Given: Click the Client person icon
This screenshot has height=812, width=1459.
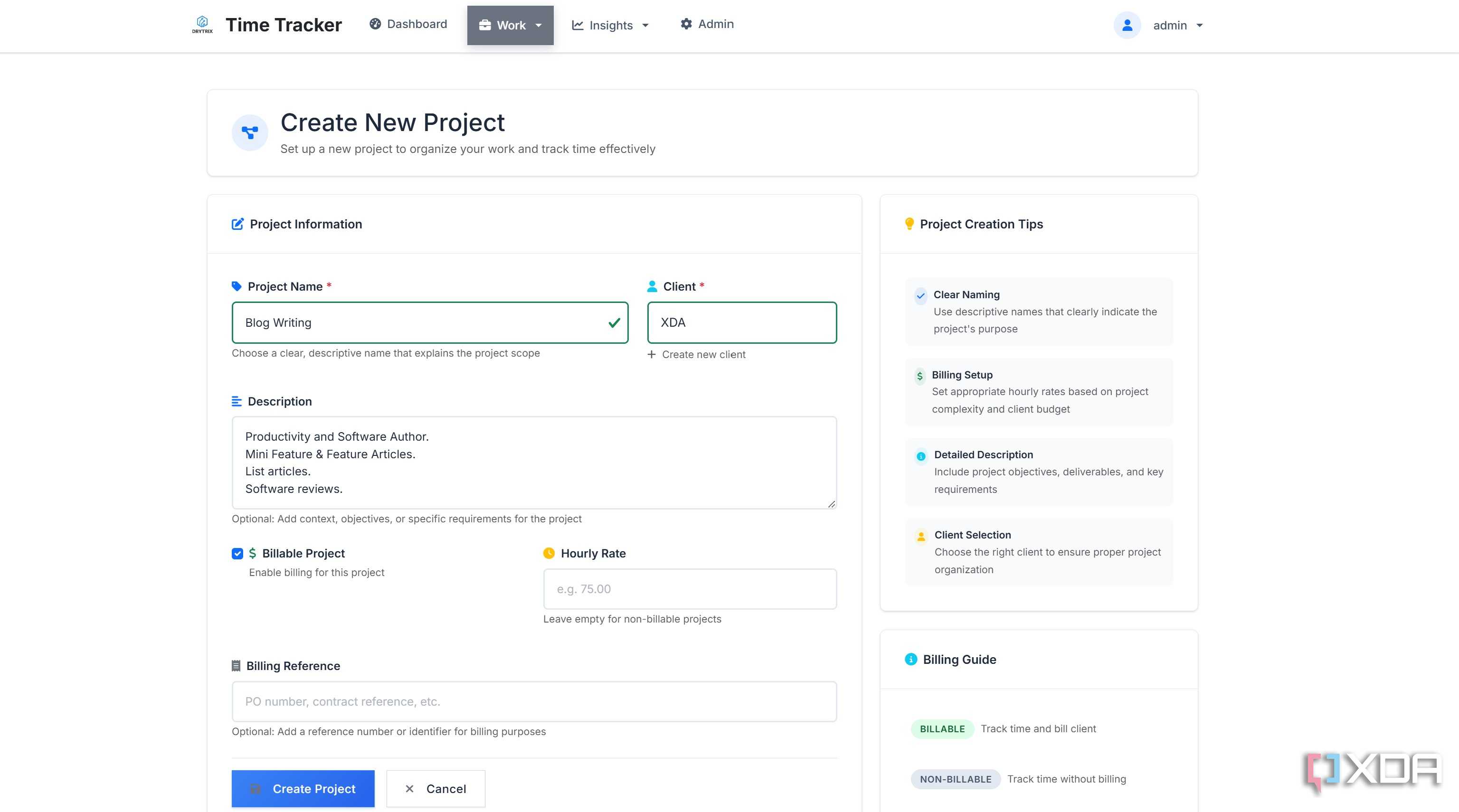Looking at the screenshot, I should click(x=653, y=286).
